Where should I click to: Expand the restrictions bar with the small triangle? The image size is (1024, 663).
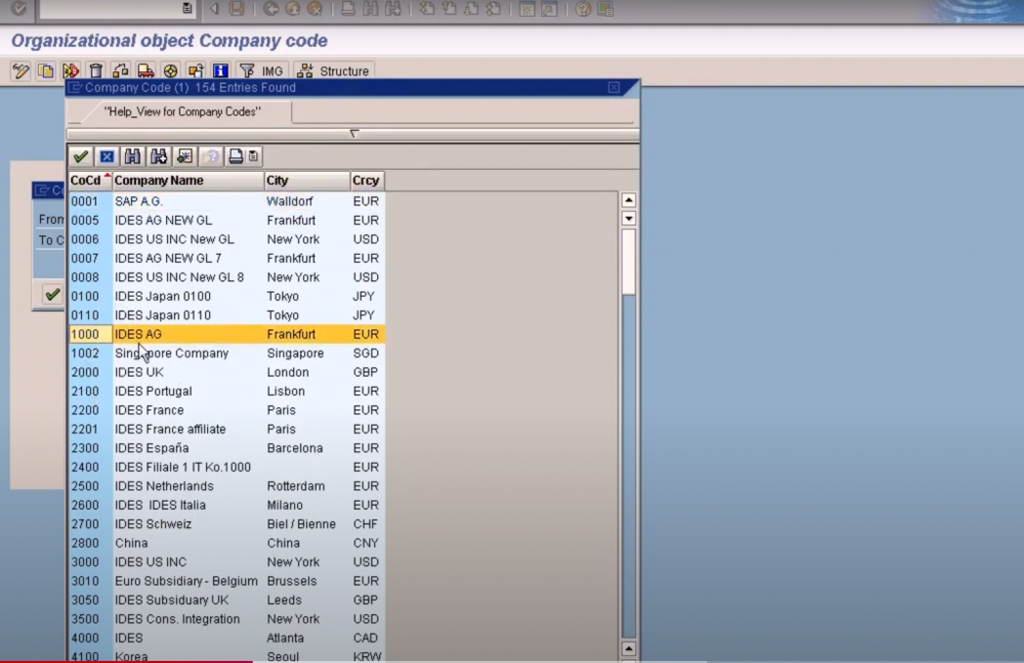click(354, 134)
